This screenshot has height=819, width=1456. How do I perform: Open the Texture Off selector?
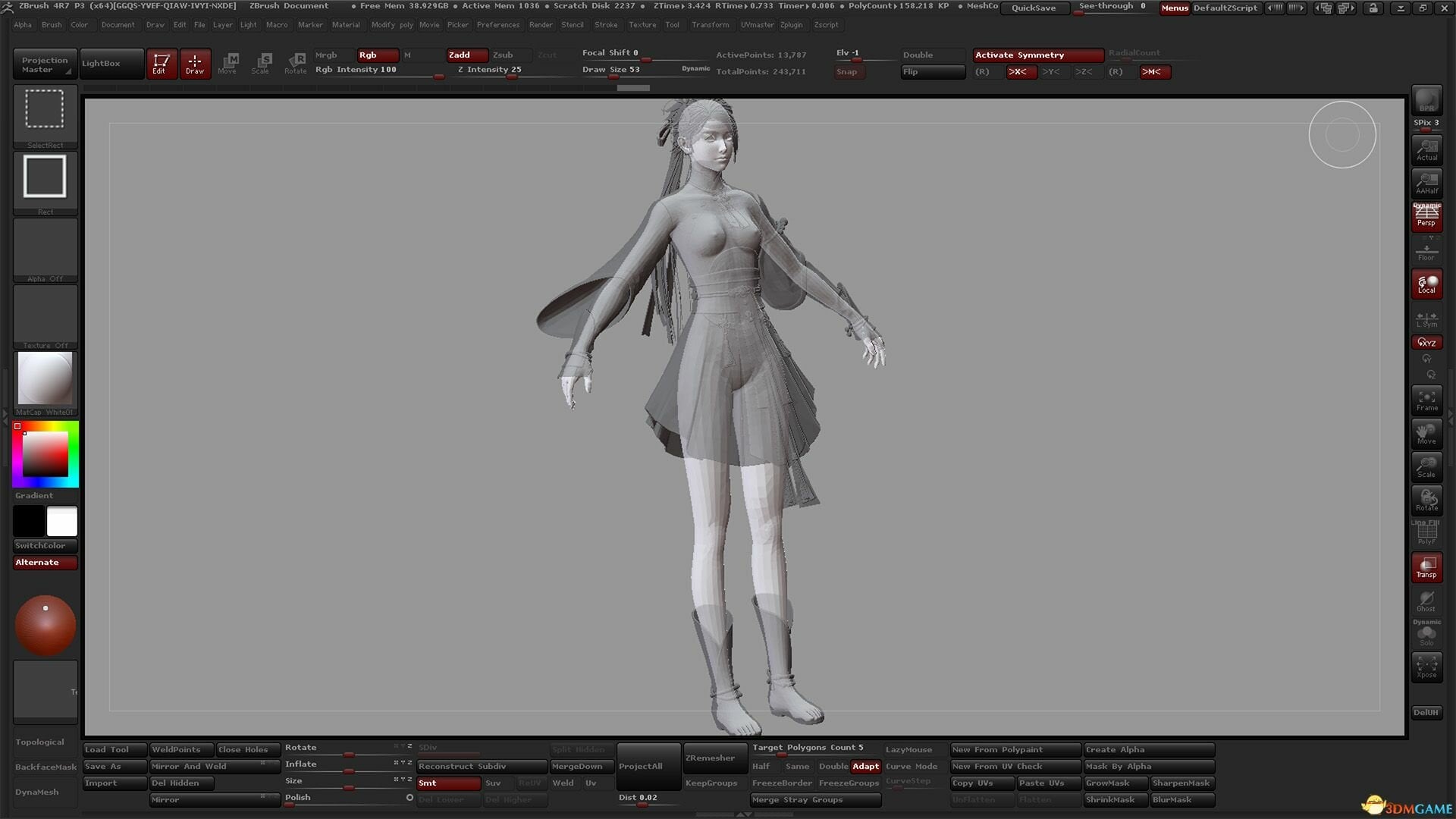(45, 316)
